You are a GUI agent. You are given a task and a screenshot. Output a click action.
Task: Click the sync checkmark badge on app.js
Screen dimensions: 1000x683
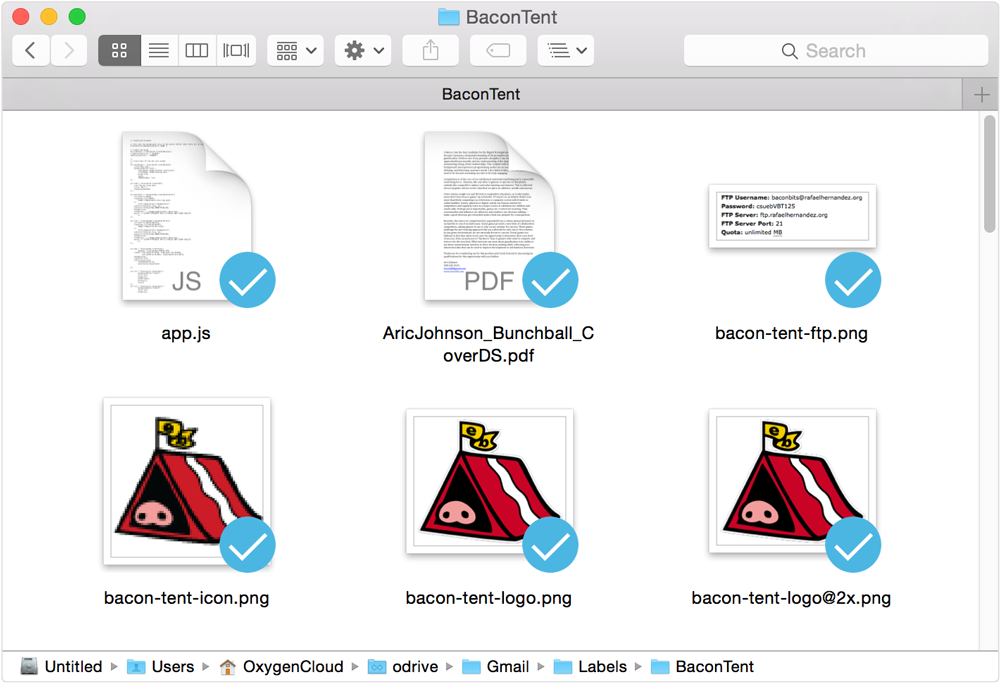[x=247, y=280]
